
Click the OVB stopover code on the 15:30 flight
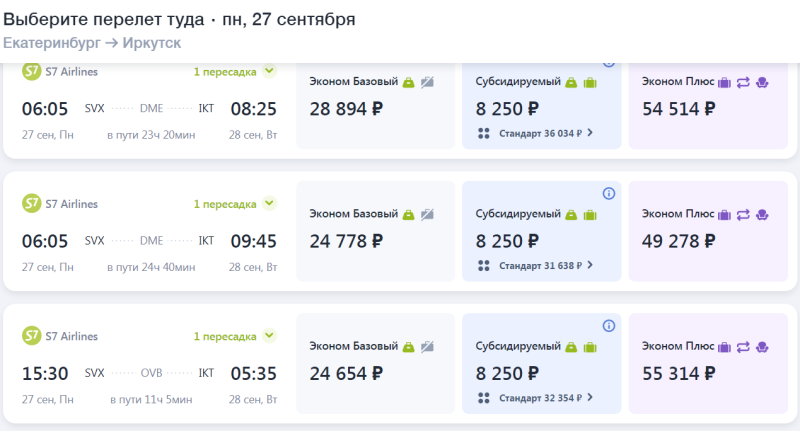pos(151,374)
